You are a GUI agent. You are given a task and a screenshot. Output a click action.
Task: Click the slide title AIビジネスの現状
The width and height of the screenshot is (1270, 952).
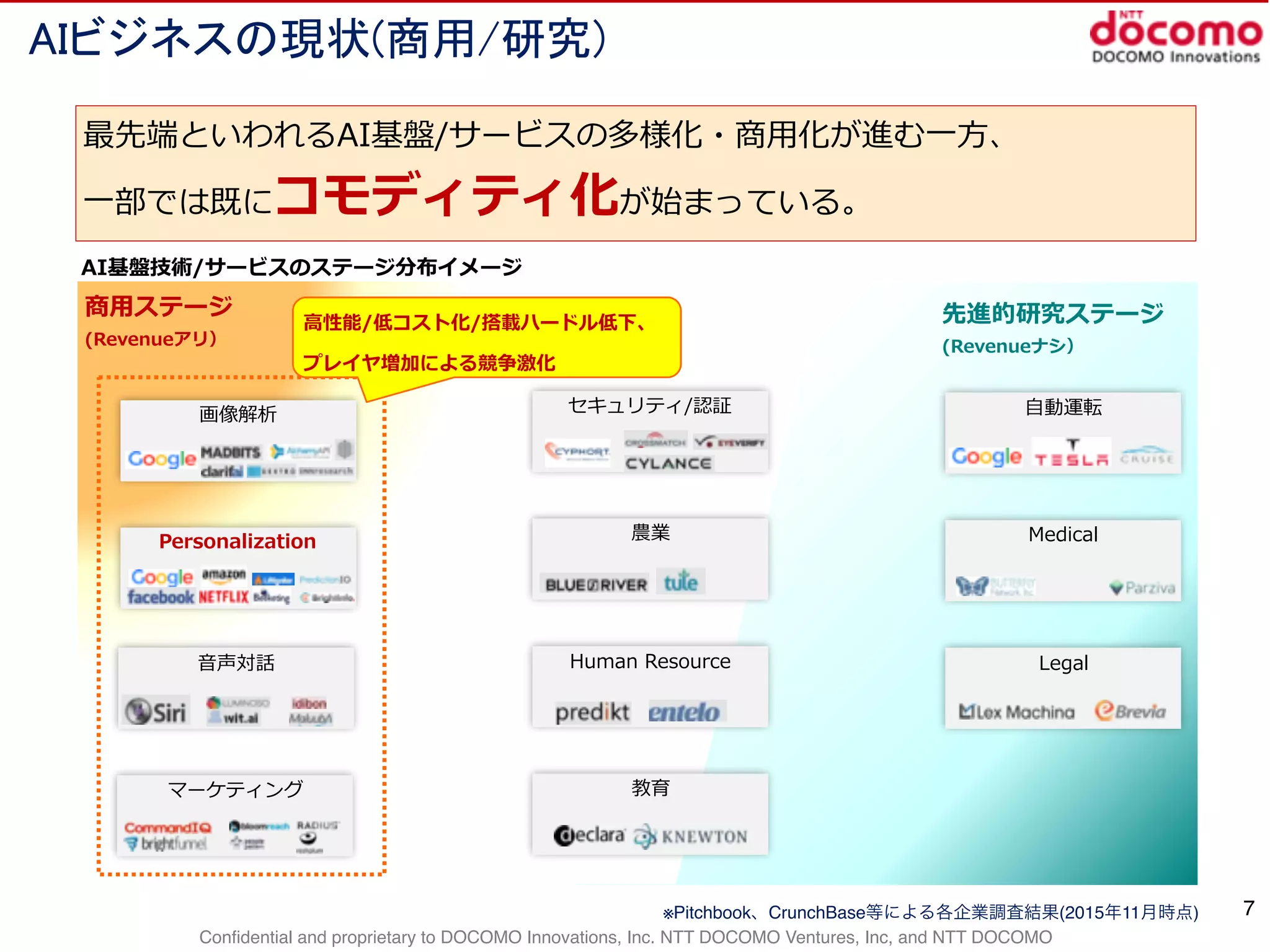pos(317,39)
